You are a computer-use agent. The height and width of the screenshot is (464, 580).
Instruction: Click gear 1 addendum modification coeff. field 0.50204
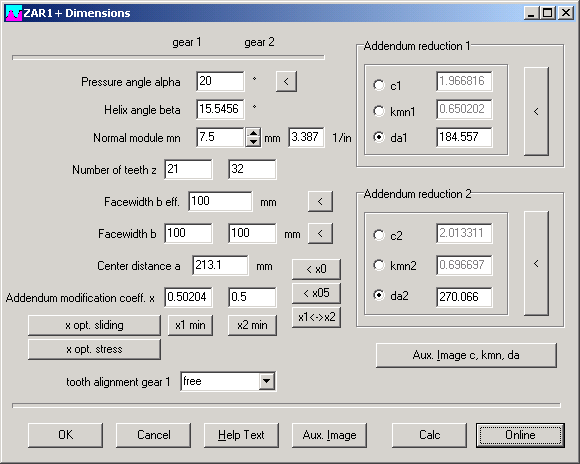(188, 297)
